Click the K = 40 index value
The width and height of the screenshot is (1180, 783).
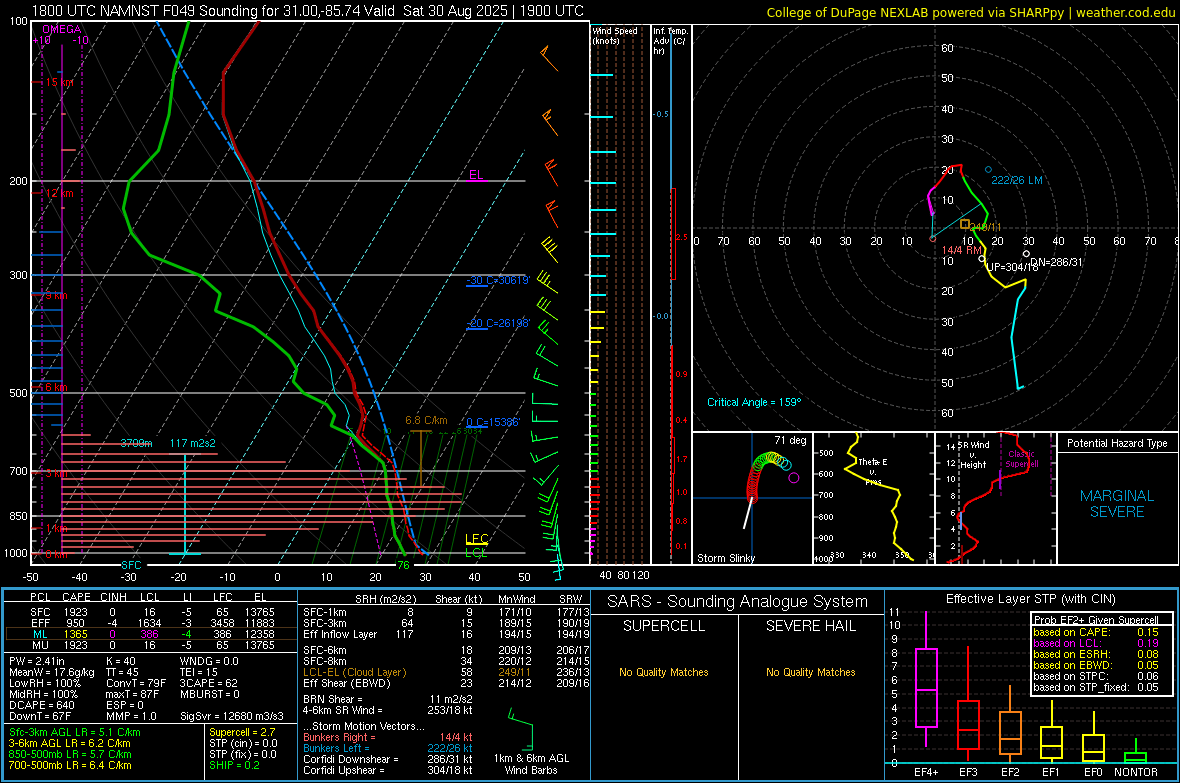coord(120,661)
